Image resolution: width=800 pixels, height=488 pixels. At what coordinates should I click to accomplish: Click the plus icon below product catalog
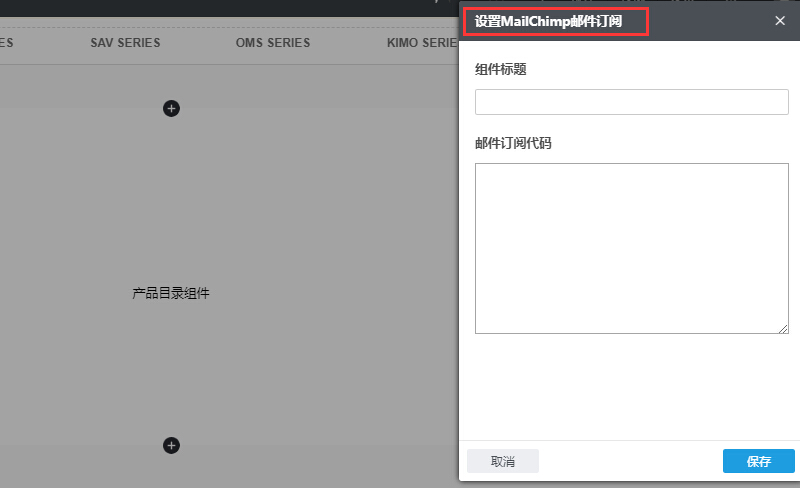pos(171,445)
